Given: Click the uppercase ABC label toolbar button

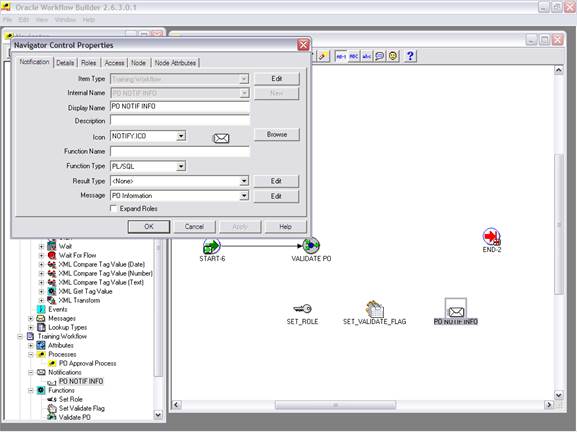Looking at the screenshot, I should pos(354,56).
